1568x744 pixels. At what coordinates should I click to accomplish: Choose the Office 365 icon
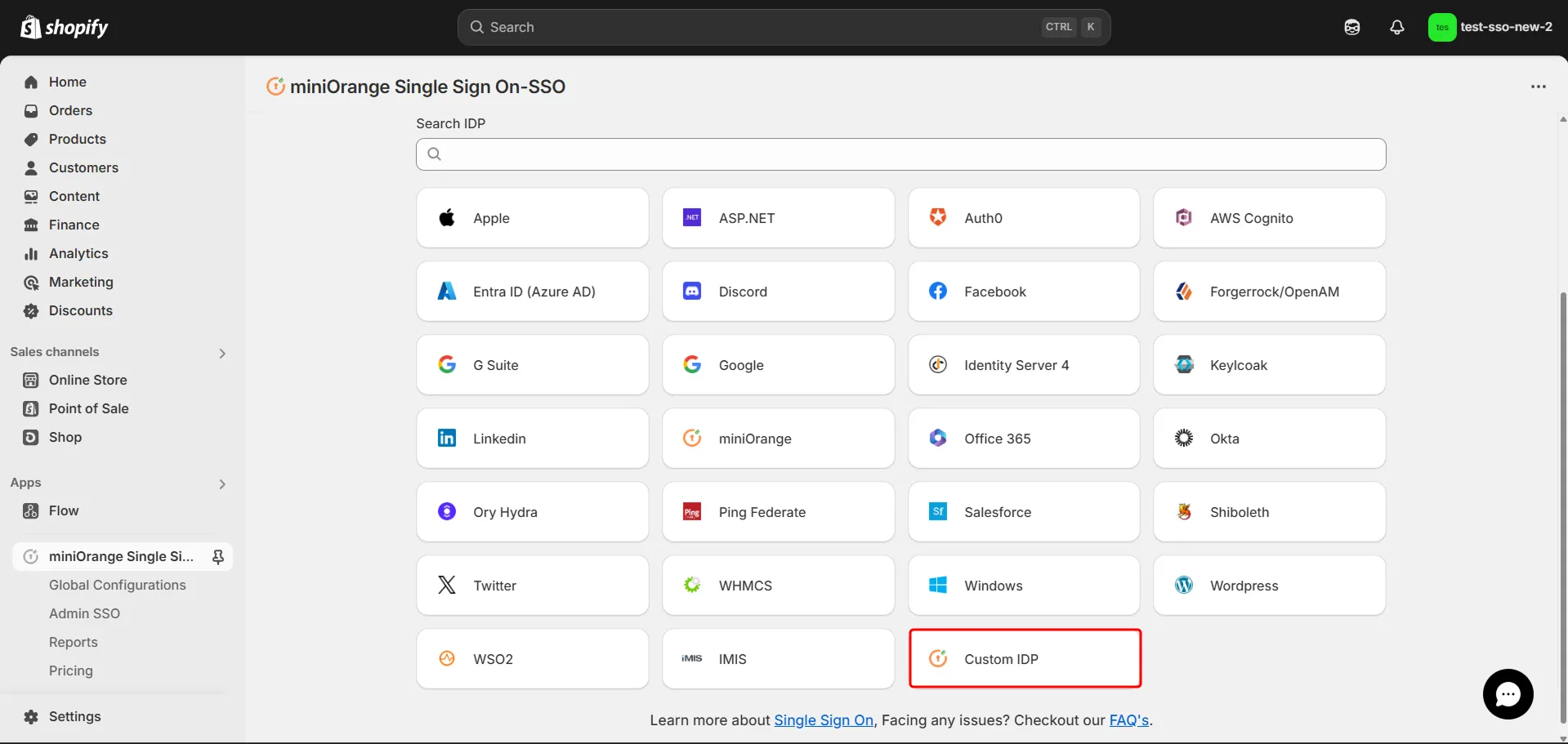tap(938, 438)
